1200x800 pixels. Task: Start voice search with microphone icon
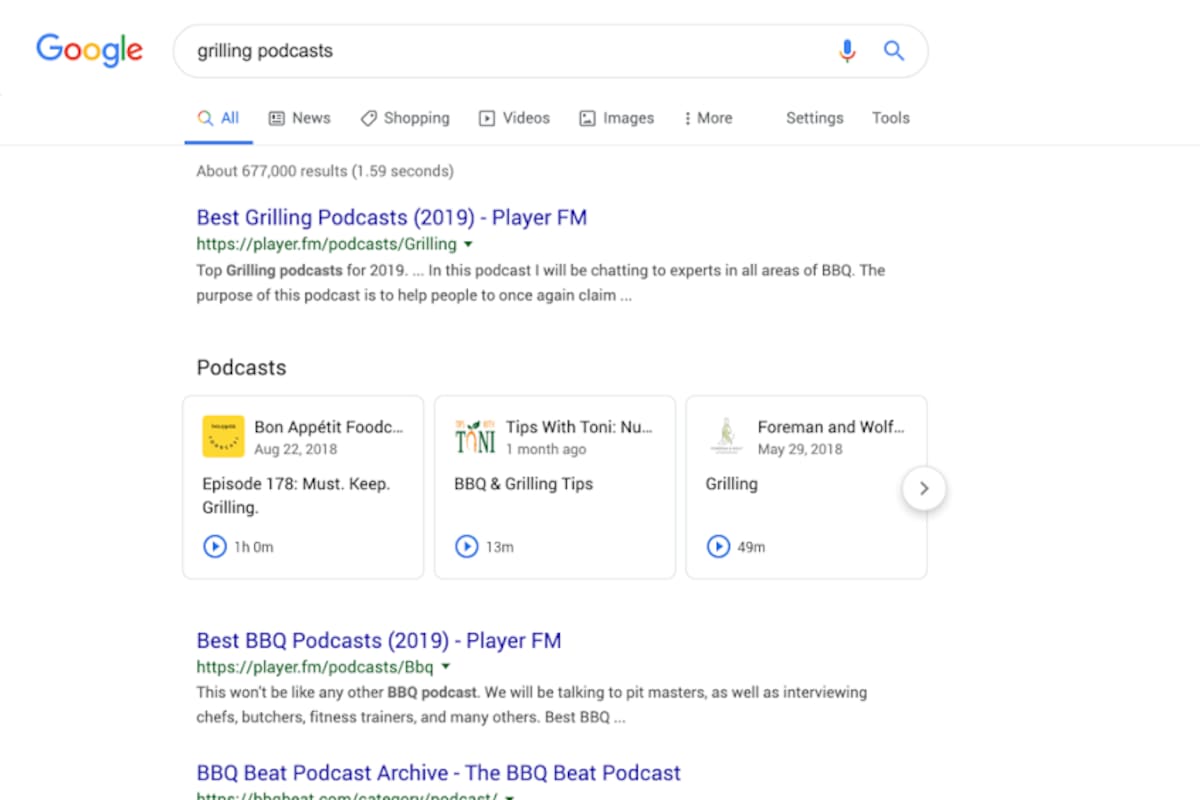(x=847, y=51)
